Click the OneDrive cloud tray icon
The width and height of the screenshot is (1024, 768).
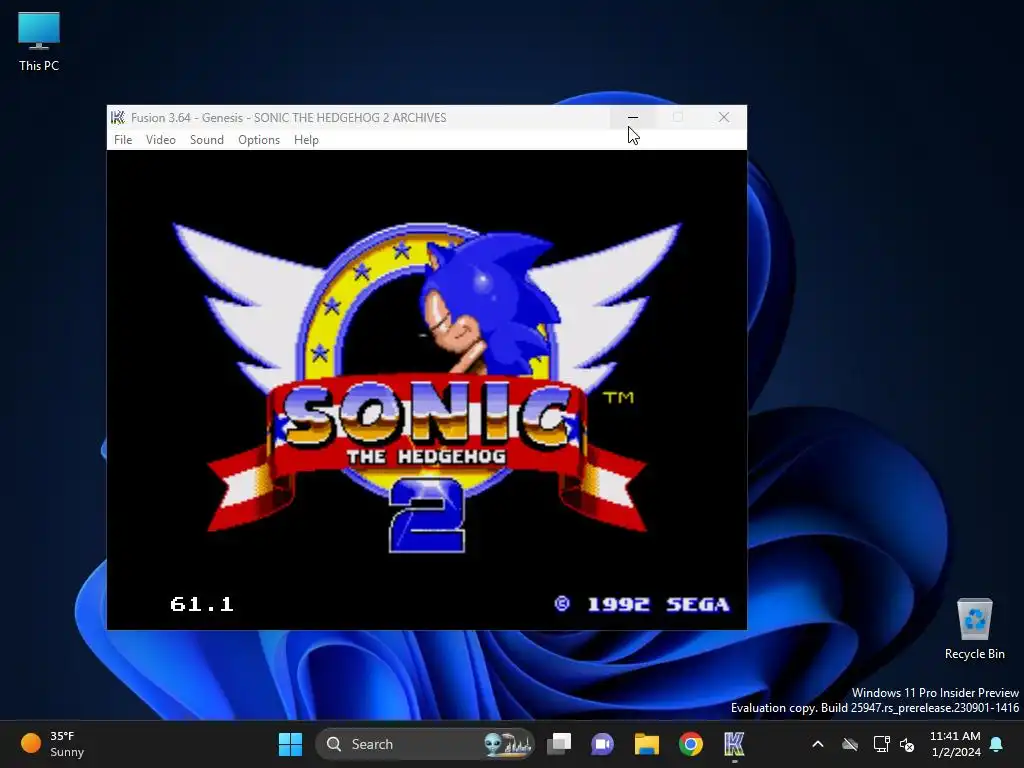click(850, 744)
